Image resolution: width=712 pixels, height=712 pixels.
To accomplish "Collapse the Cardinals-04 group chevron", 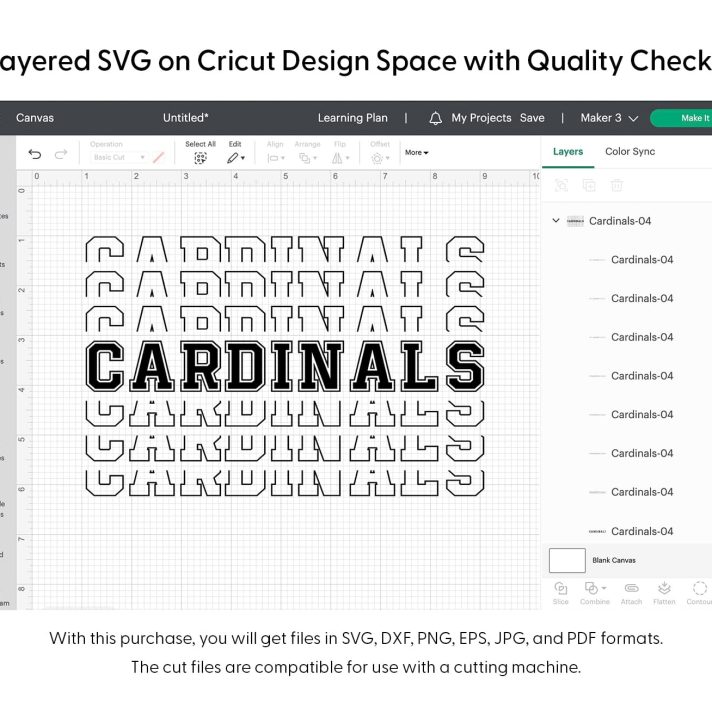I will pos(556,221).
